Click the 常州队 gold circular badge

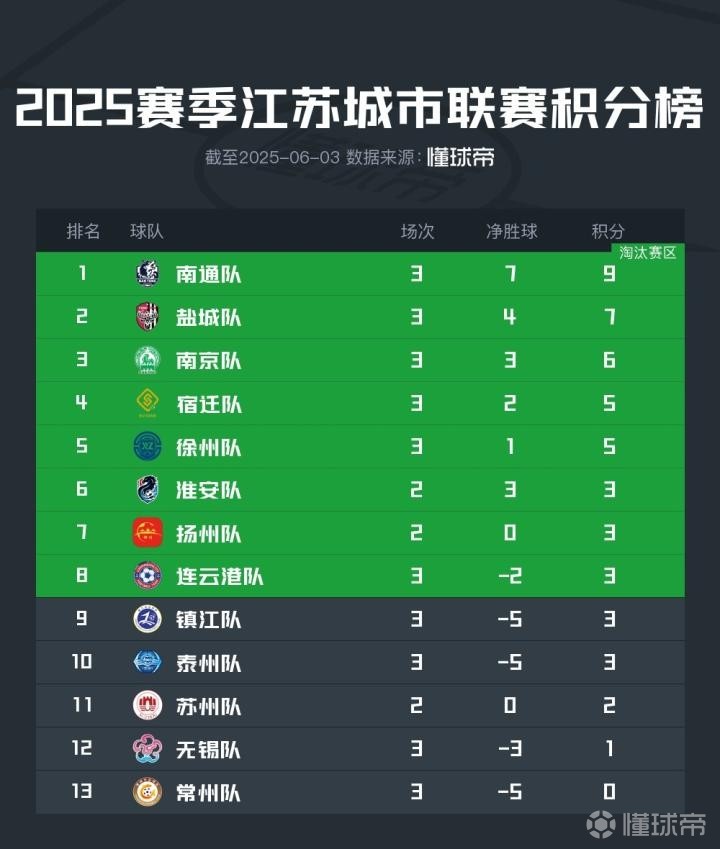pyautogui.click(x=147, y=792)
